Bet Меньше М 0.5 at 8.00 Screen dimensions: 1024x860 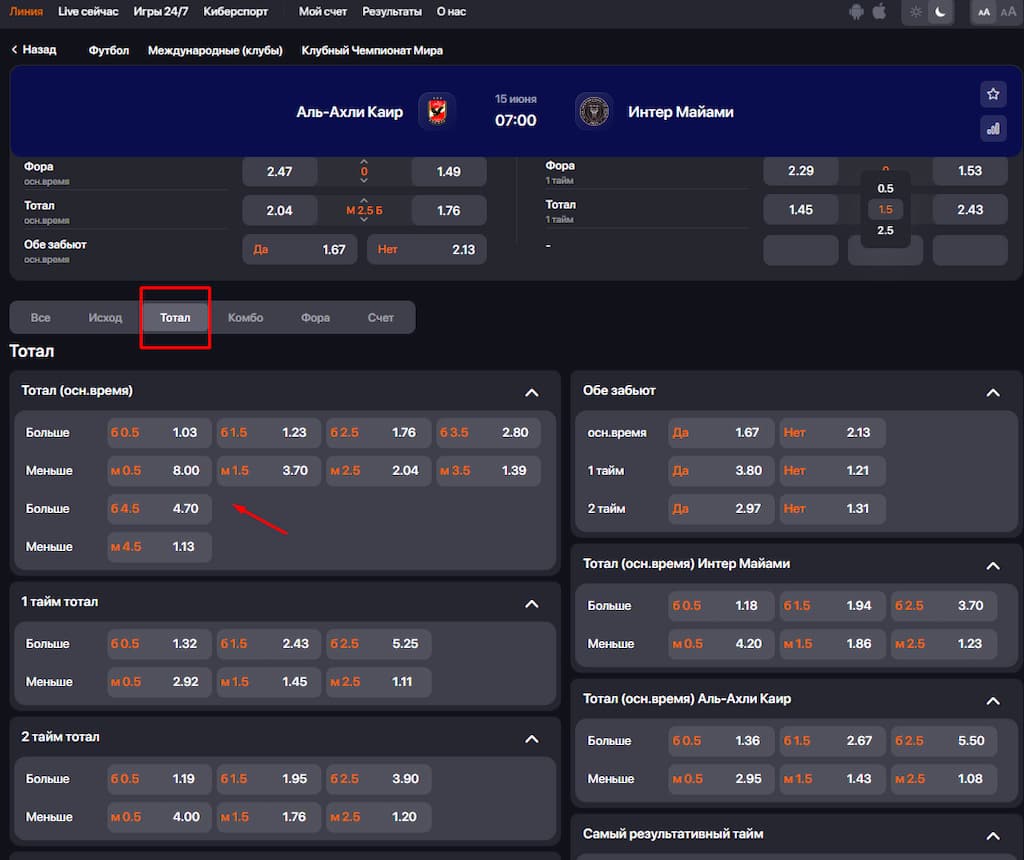click(x=159, y=470)
